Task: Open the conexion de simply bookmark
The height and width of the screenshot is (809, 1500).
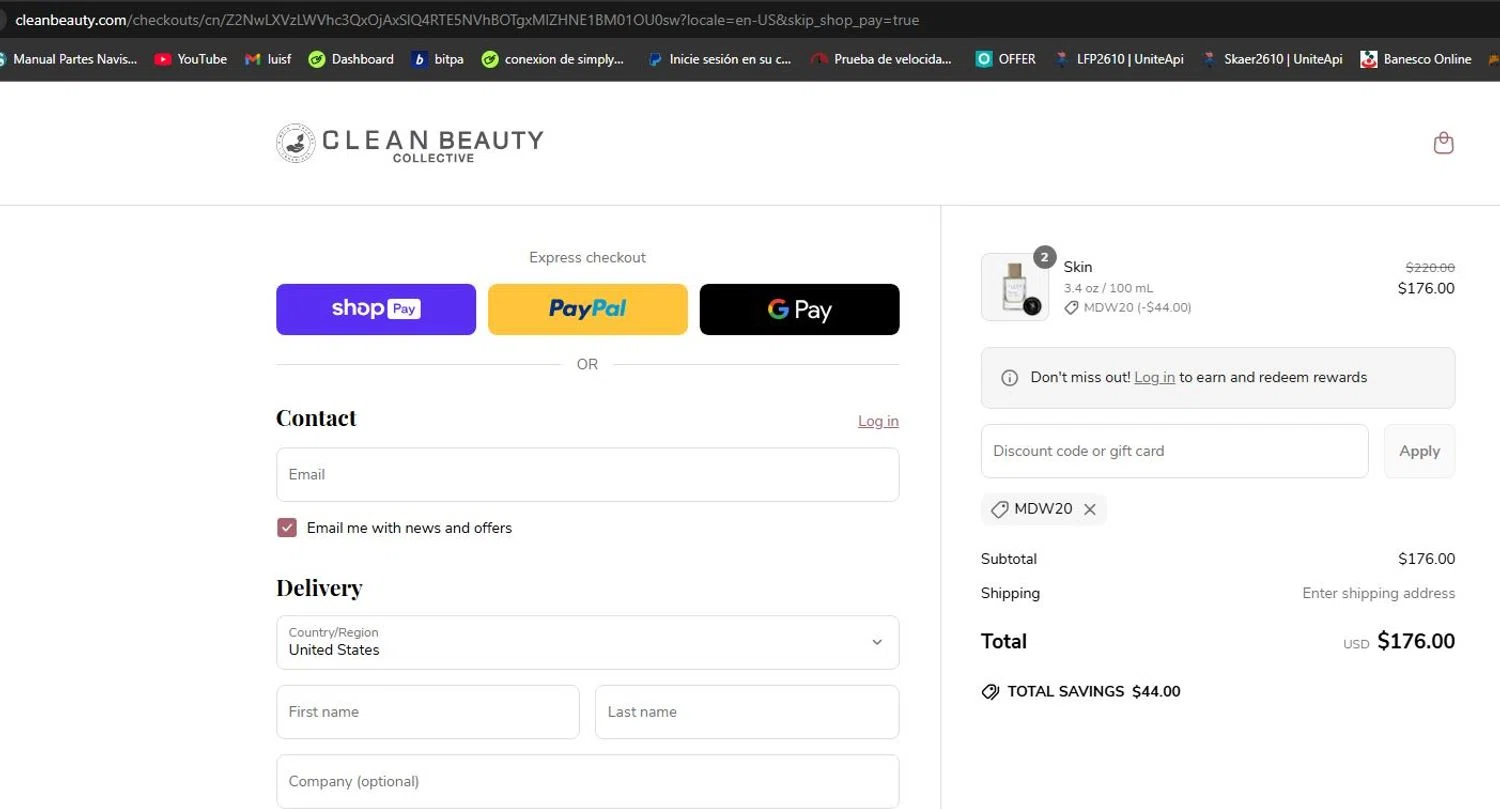Action: coord(552,59)
